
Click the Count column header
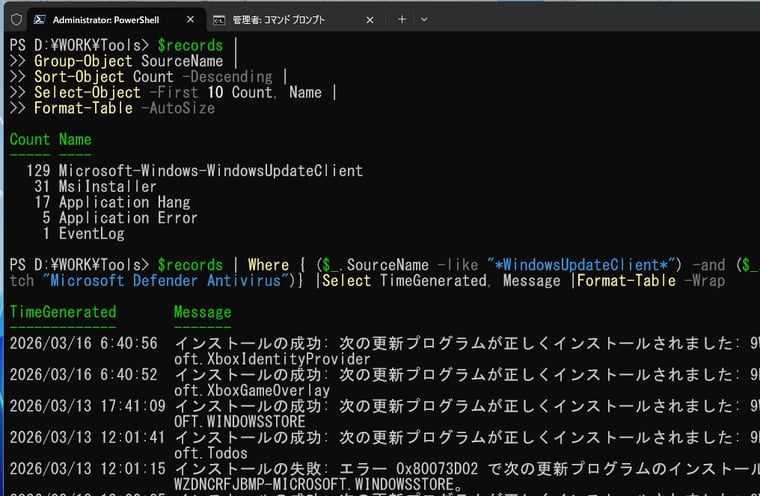[x=30, y=140]
